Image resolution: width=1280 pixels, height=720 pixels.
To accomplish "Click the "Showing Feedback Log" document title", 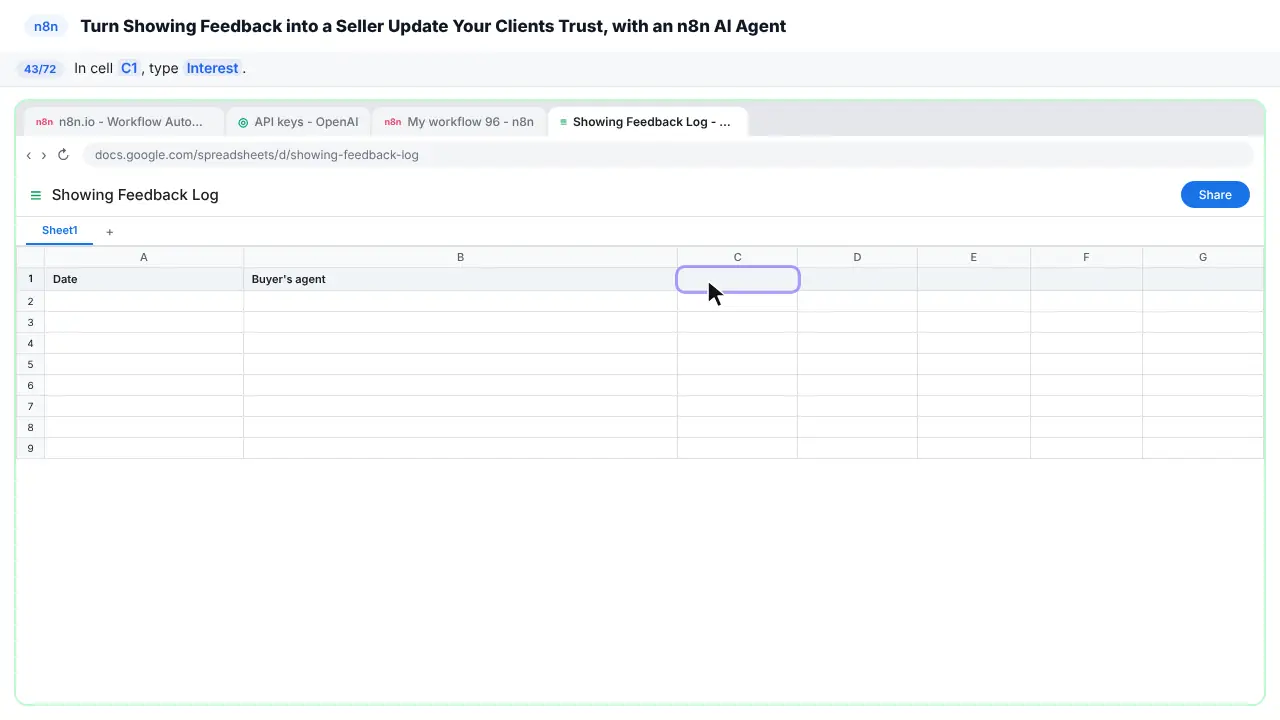I will pos(135,195).
